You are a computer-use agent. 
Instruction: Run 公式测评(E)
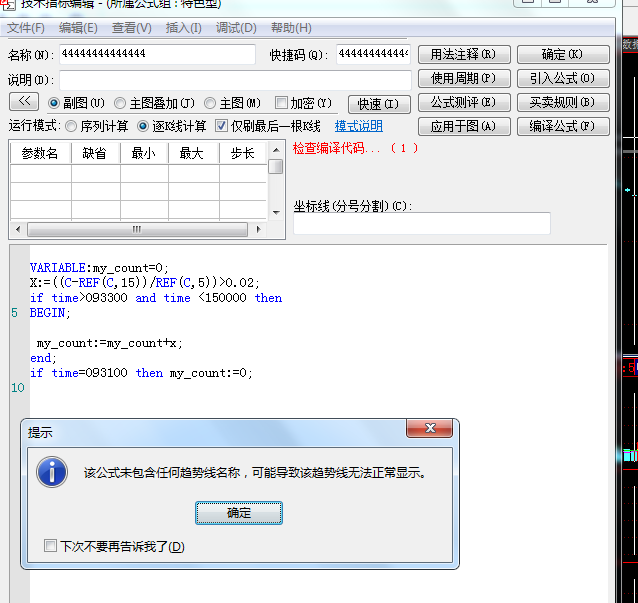(x=464, y=103)
